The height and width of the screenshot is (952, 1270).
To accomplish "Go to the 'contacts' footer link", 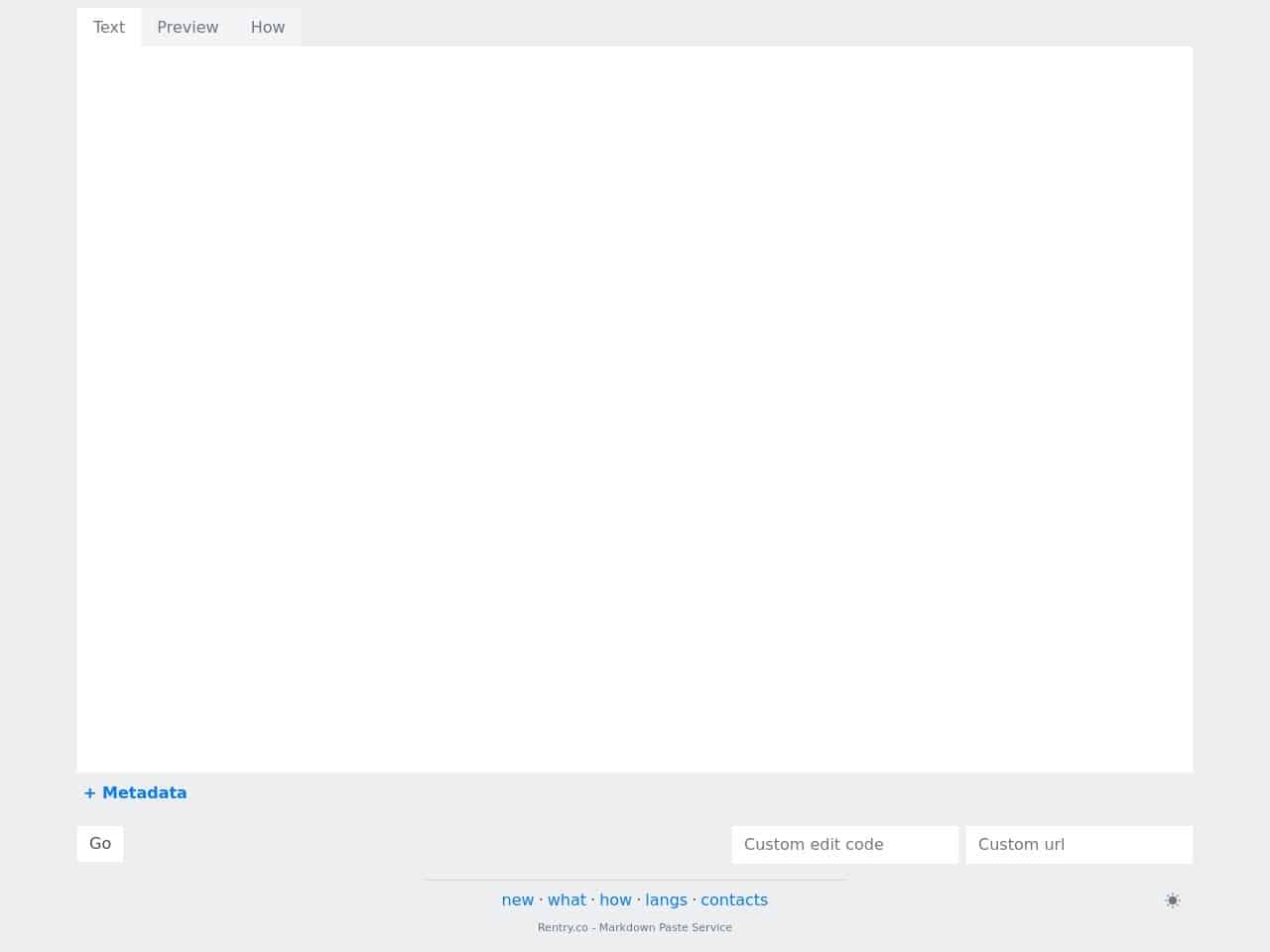I will coord(734,899).
